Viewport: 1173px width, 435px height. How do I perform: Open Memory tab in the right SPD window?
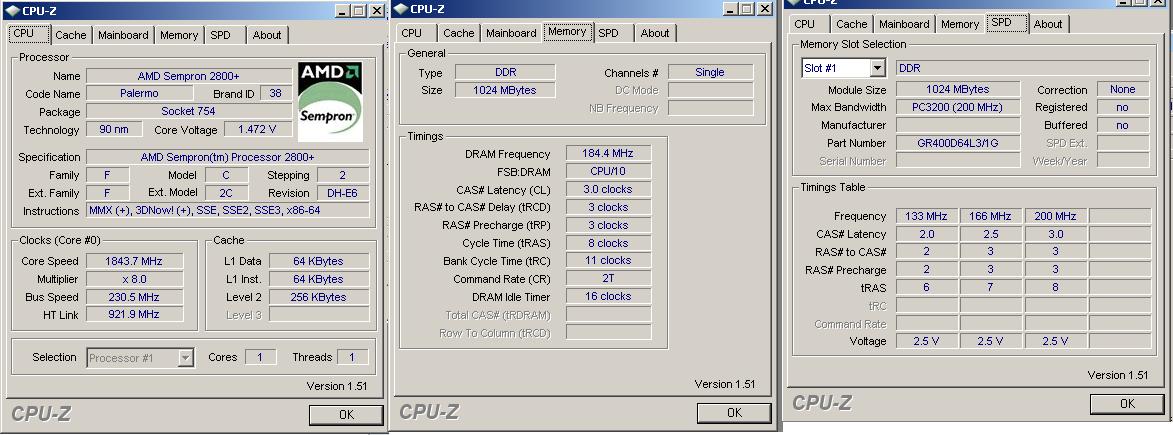tap(961, 24)
